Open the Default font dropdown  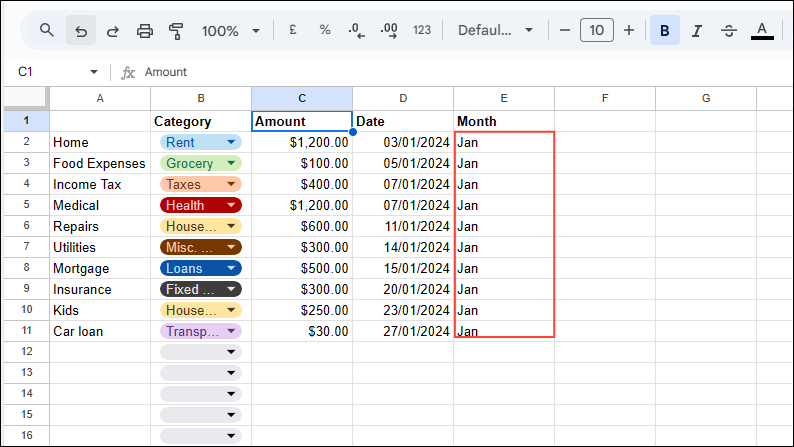(x=495, y=30)
